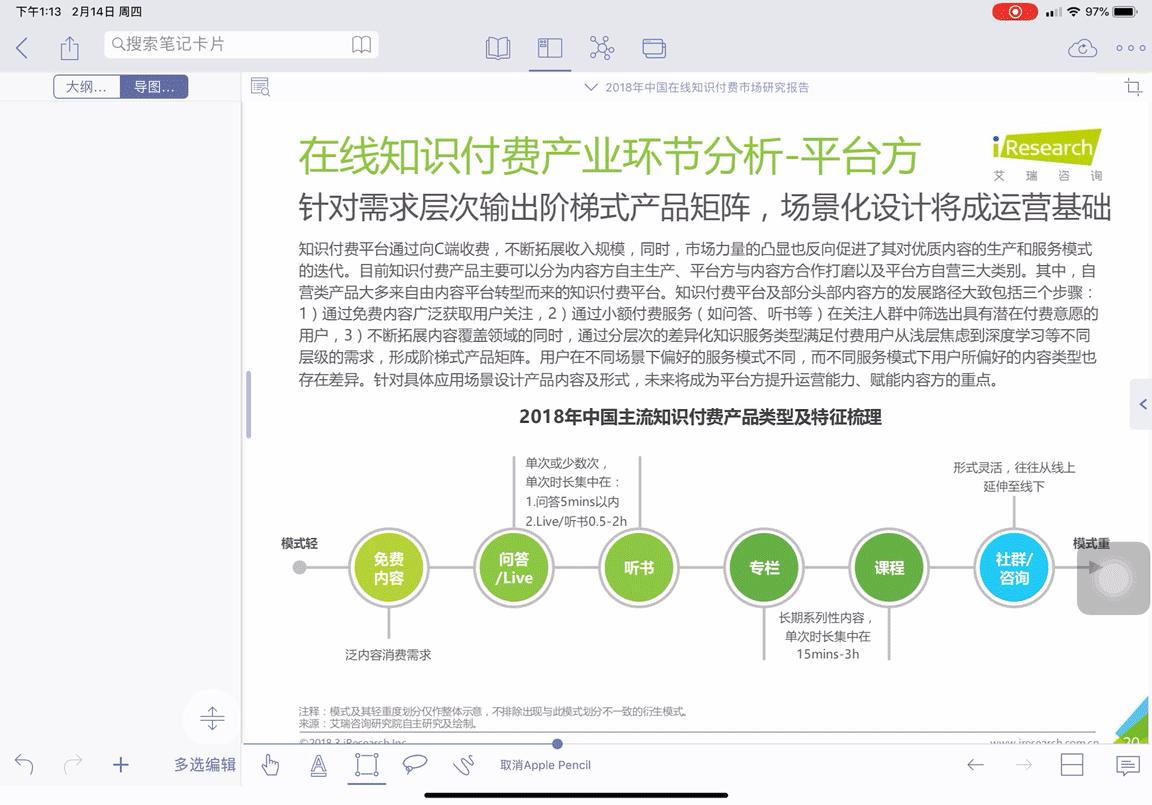
Task: Open the reading mode book icon
Action: click(x=497, y=47)
